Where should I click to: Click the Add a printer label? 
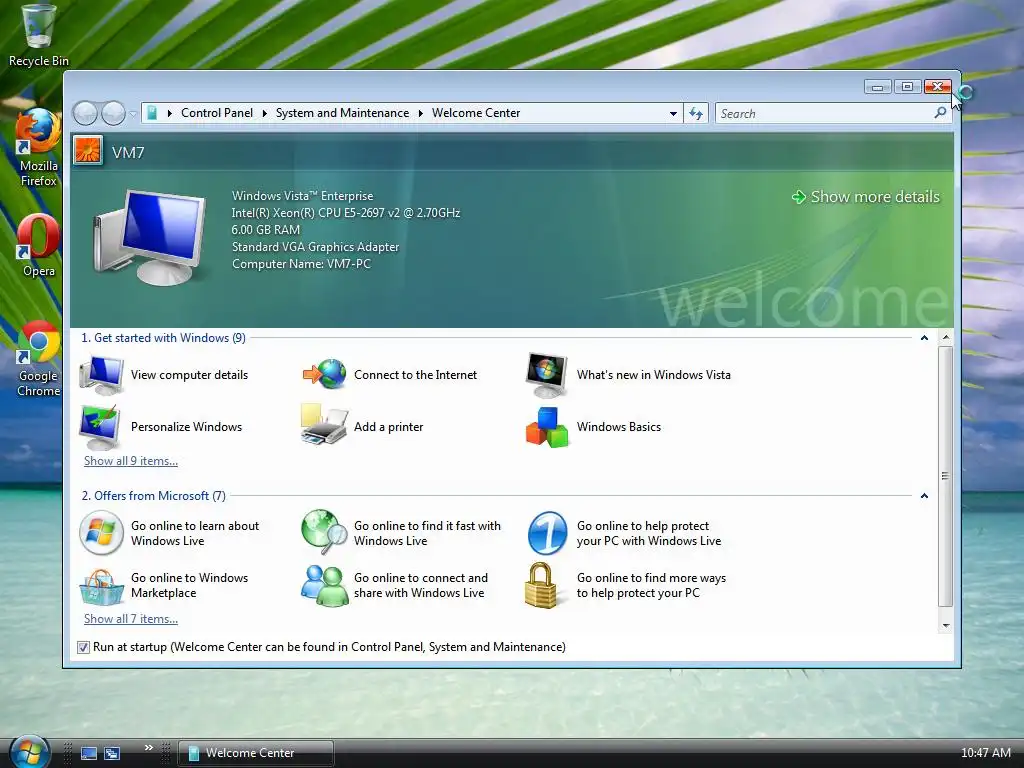coord(389,427)
